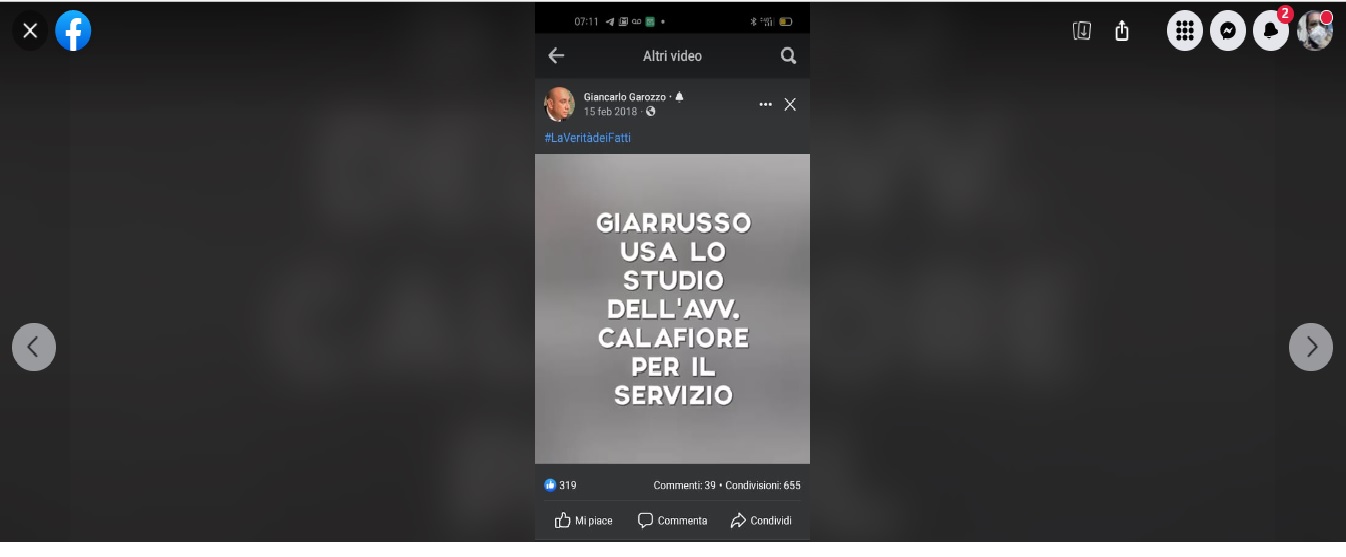Click the GIARRUSSO video thumbnail
The width and height of the screenshot is (1346, 557).
(672, 308)
